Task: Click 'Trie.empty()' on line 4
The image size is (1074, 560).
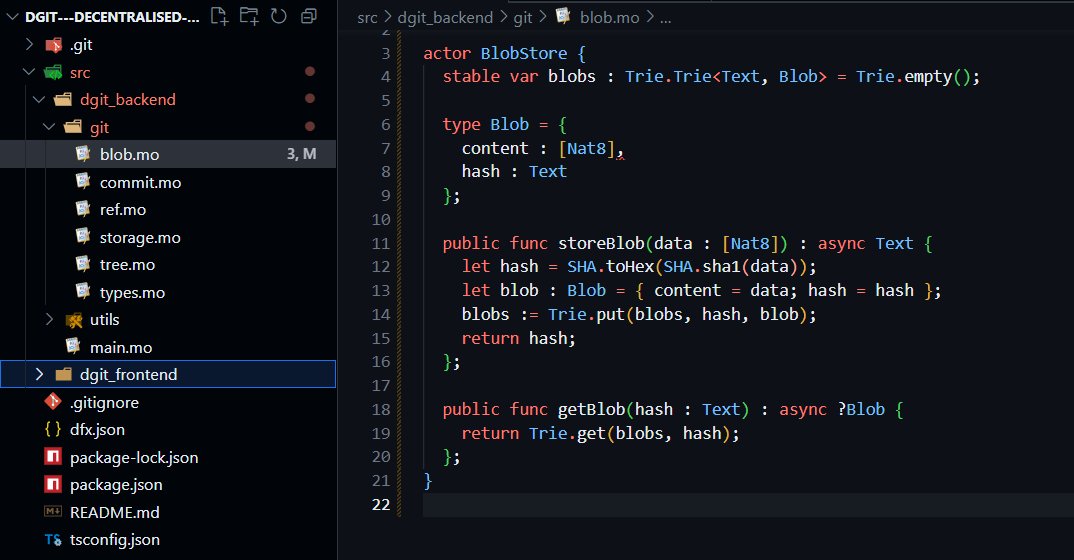Action: [913, 76]
